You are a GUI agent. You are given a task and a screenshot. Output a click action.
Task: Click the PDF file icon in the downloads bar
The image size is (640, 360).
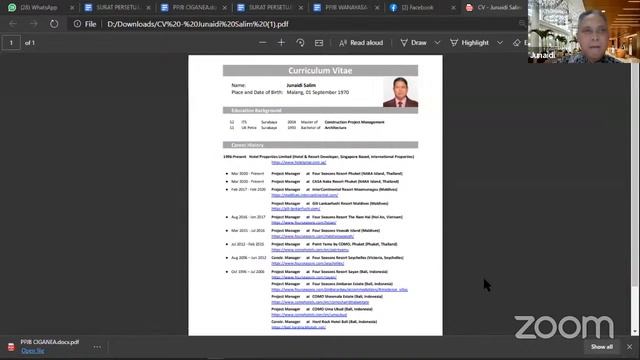coord(11,347)
